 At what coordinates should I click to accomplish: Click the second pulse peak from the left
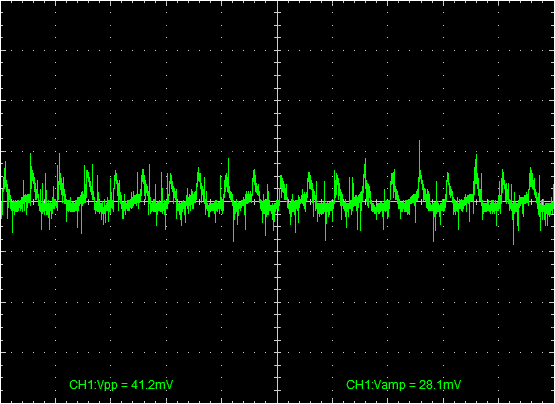30,154
